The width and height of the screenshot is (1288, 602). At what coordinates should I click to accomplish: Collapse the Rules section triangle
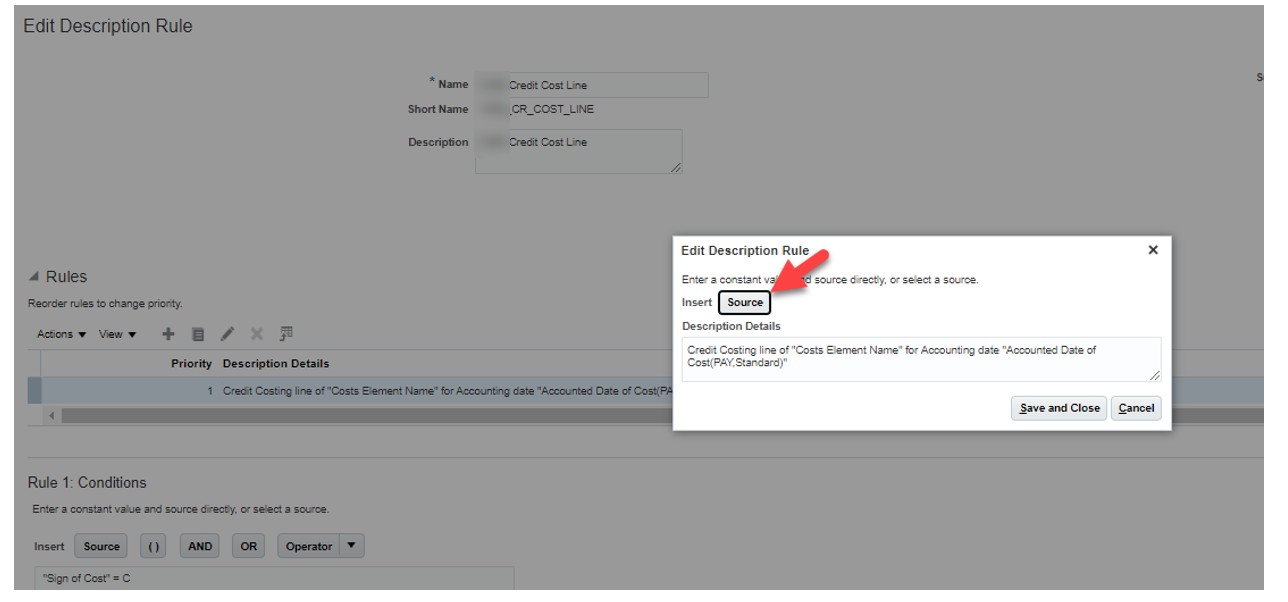(35, 277)
